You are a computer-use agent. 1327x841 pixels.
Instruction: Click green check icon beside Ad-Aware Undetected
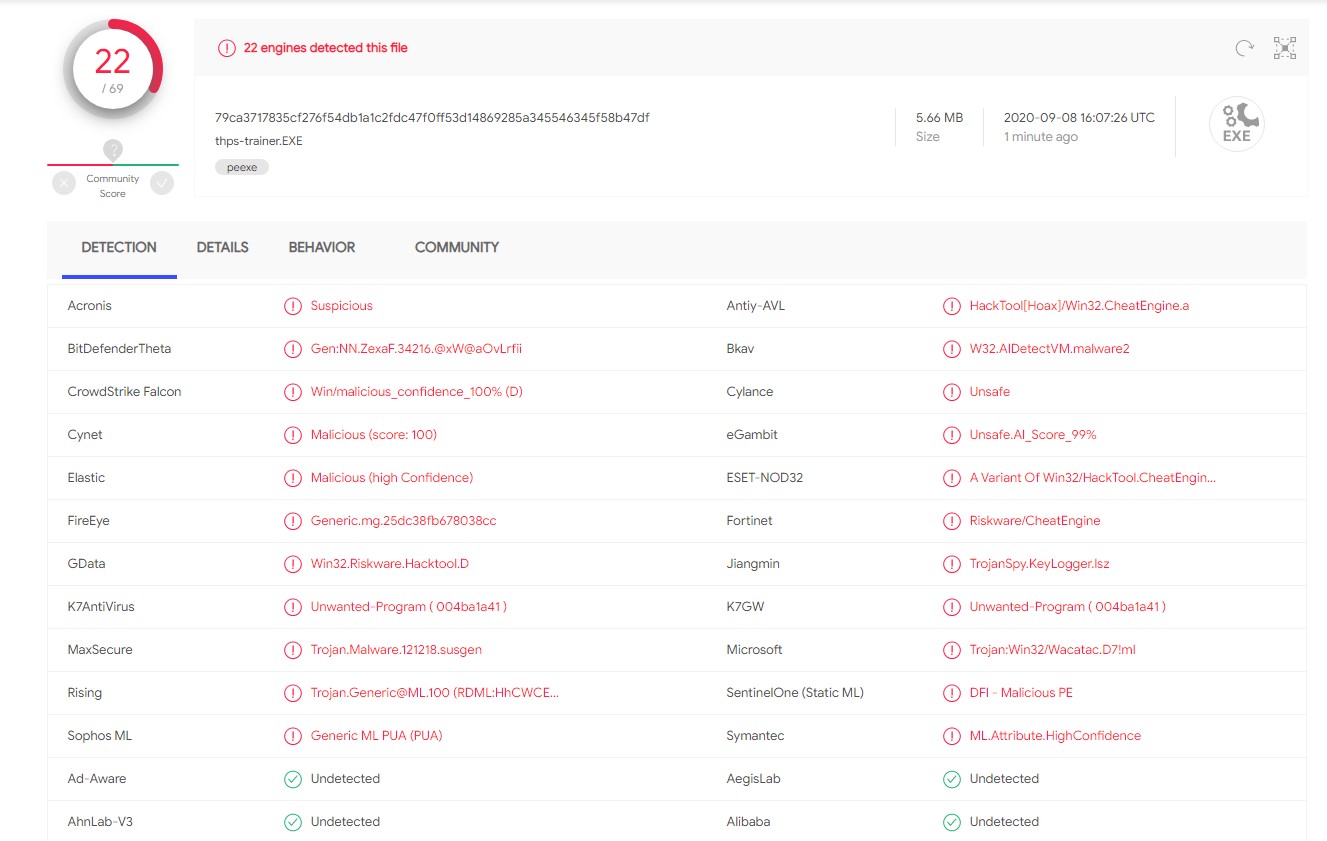coord(293,779)
